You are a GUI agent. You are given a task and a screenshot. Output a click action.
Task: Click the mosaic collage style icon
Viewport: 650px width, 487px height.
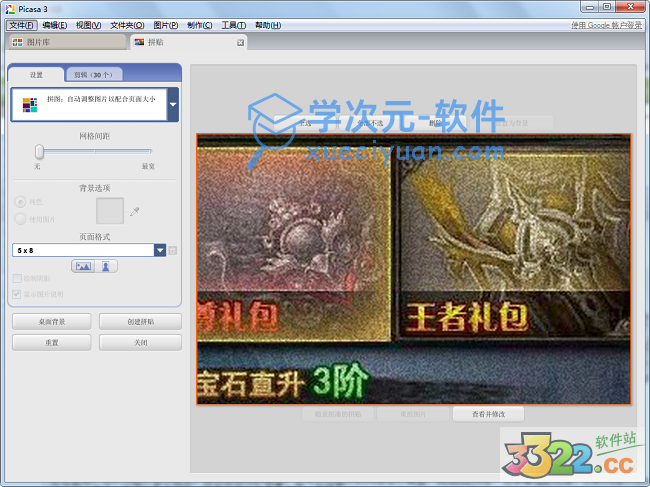point(30,105)
